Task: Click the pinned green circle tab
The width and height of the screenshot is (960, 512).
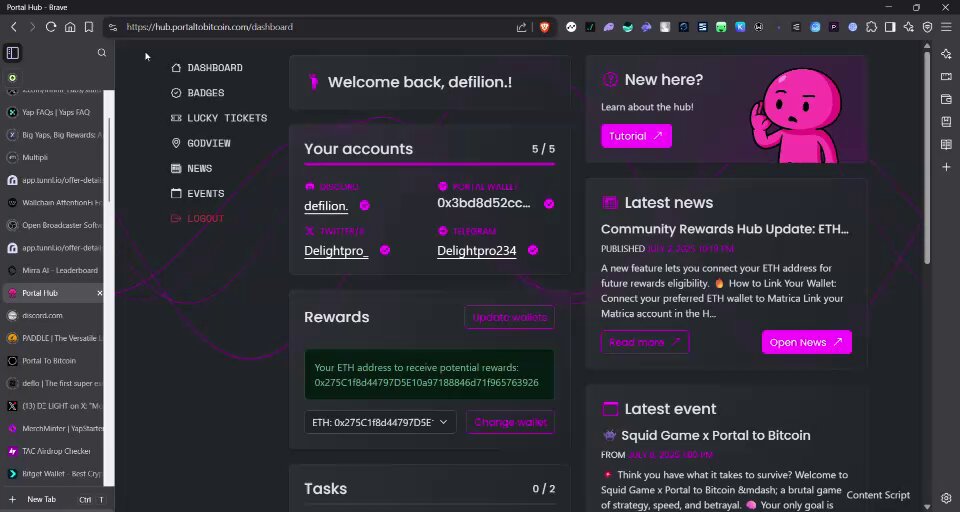Action: (x=12, y=78)
